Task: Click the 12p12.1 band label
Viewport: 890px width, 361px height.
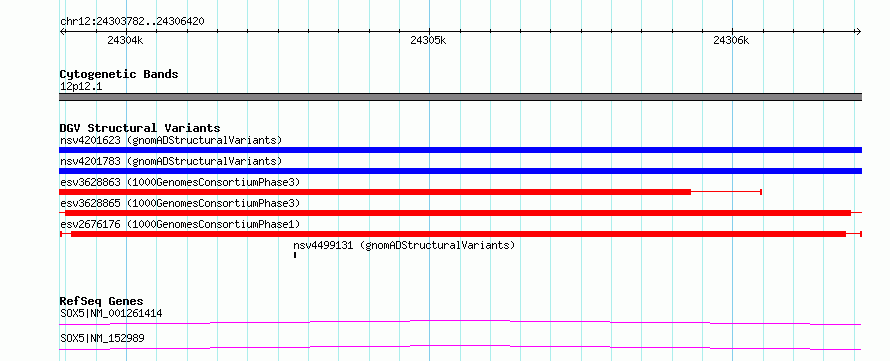Action: 81,87
